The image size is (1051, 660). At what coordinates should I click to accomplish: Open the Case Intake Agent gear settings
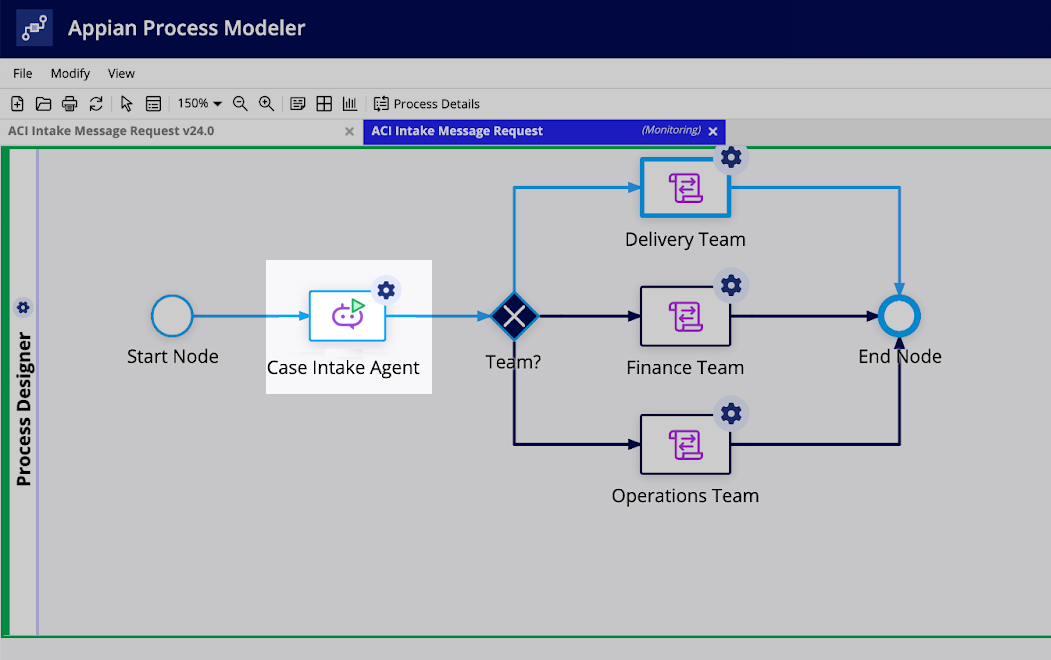pyautogui.click(x=386, y=290)
